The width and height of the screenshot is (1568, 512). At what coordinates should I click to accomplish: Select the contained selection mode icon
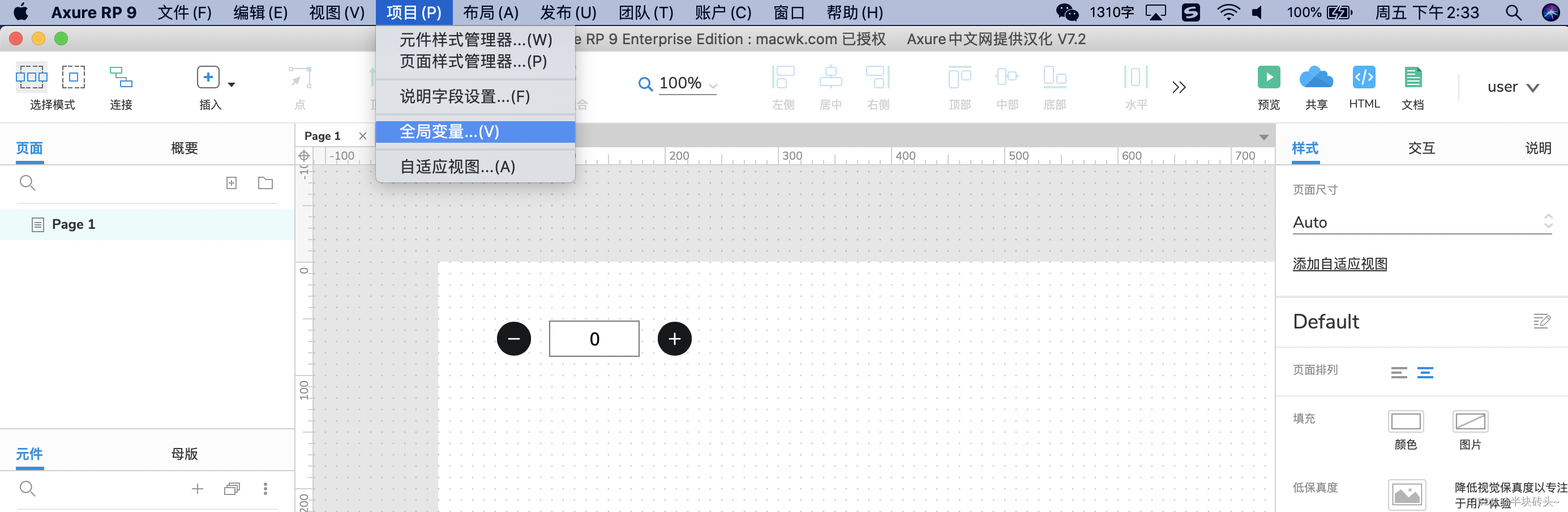(74, 78)
